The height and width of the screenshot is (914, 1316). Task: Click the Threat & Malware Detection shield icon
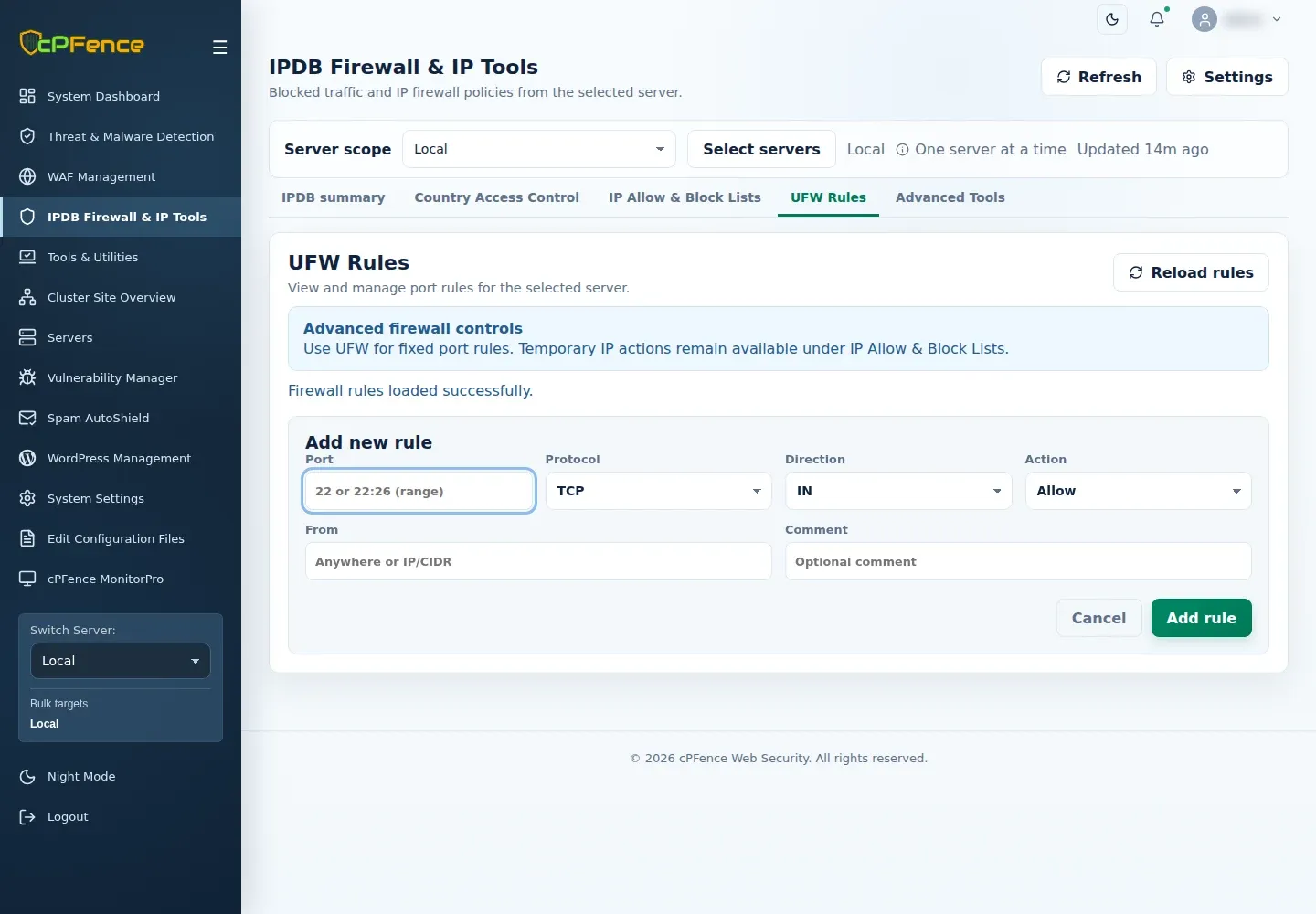pyautogui.click(x=27, y=136)
